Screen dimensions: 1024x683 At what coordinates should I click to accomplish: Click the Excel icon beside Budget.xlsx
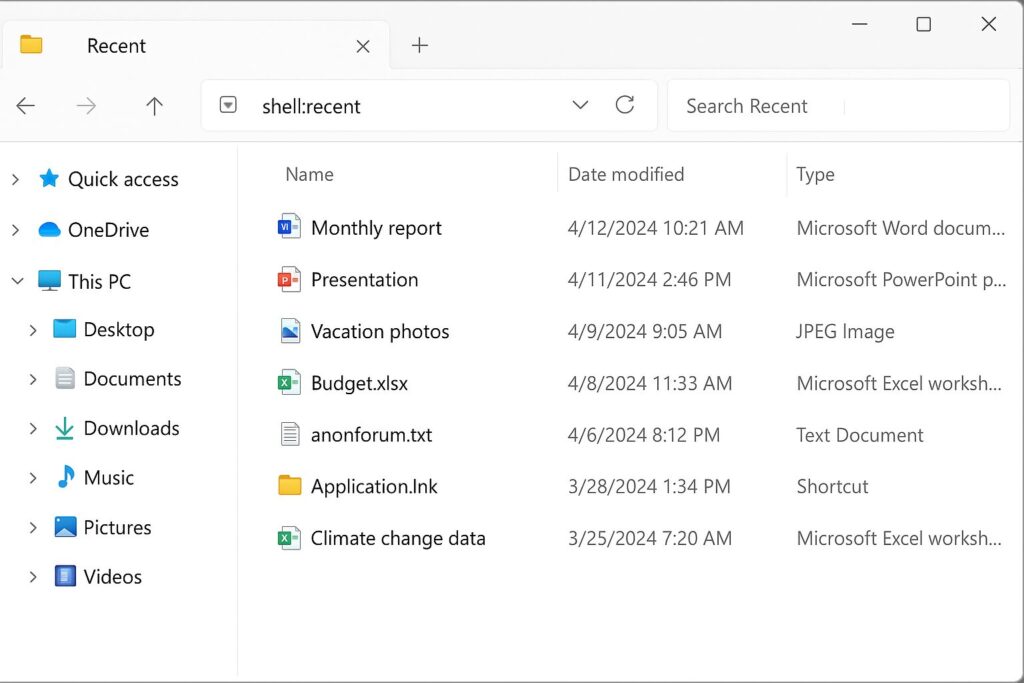289,383
